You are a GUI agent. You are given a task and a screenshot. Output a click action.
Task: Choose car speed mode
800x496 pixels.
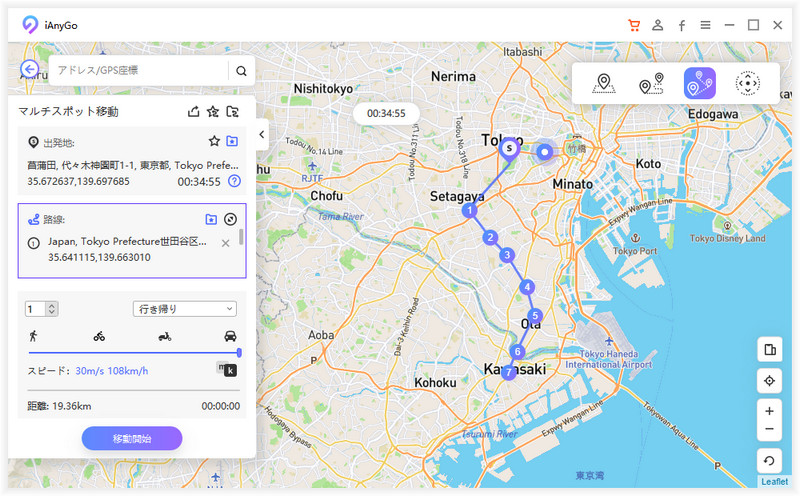pos(230,336)
